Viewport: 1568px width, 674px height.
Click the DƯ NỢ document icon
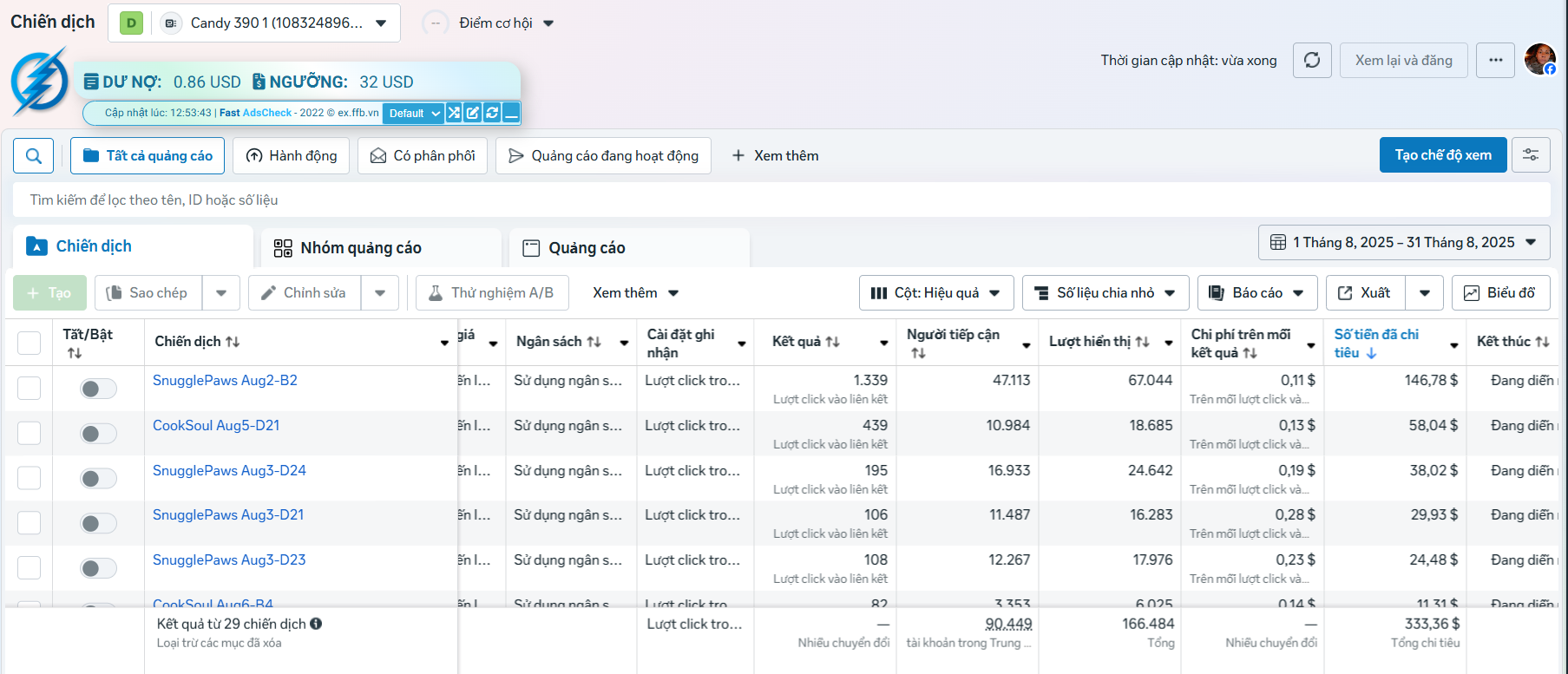(x=91, y=82)
